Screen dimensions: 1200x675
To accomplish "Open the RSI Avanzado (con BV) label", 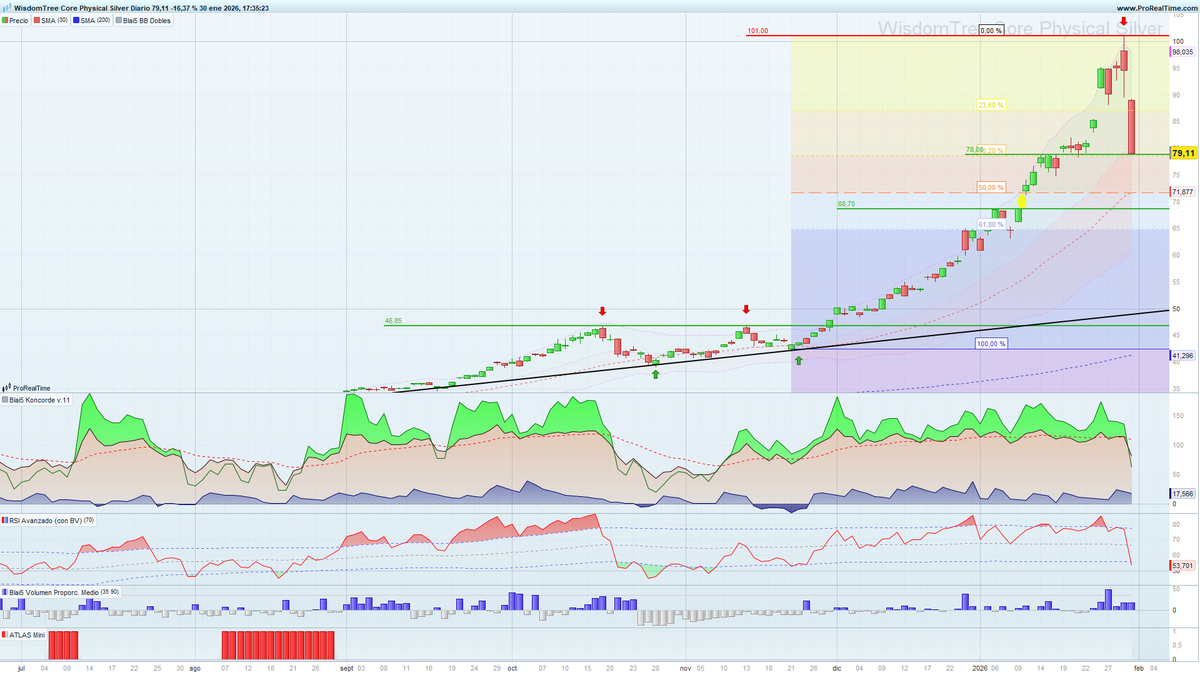I will pyautogui.click(x=47, y=521).
